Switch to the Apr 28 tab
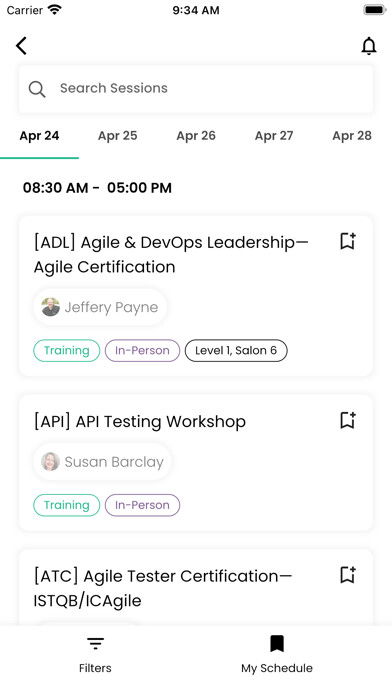This screenshot has height=696, width=392. tap(352, 136)
